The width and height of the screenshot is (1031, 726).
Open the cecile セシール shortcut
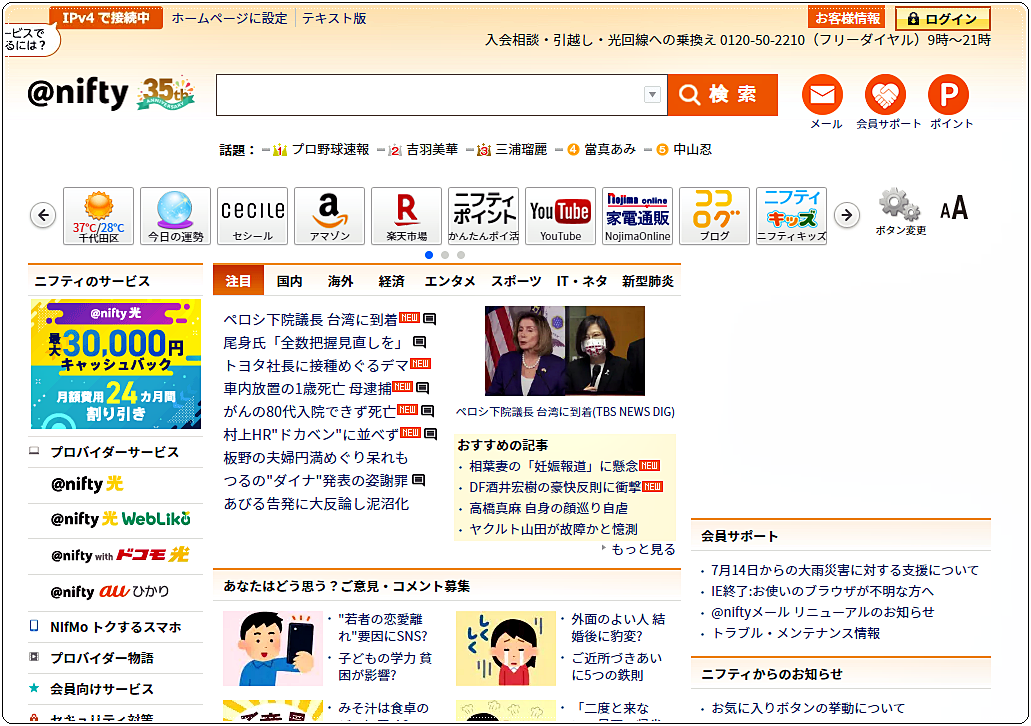point(252,216)
